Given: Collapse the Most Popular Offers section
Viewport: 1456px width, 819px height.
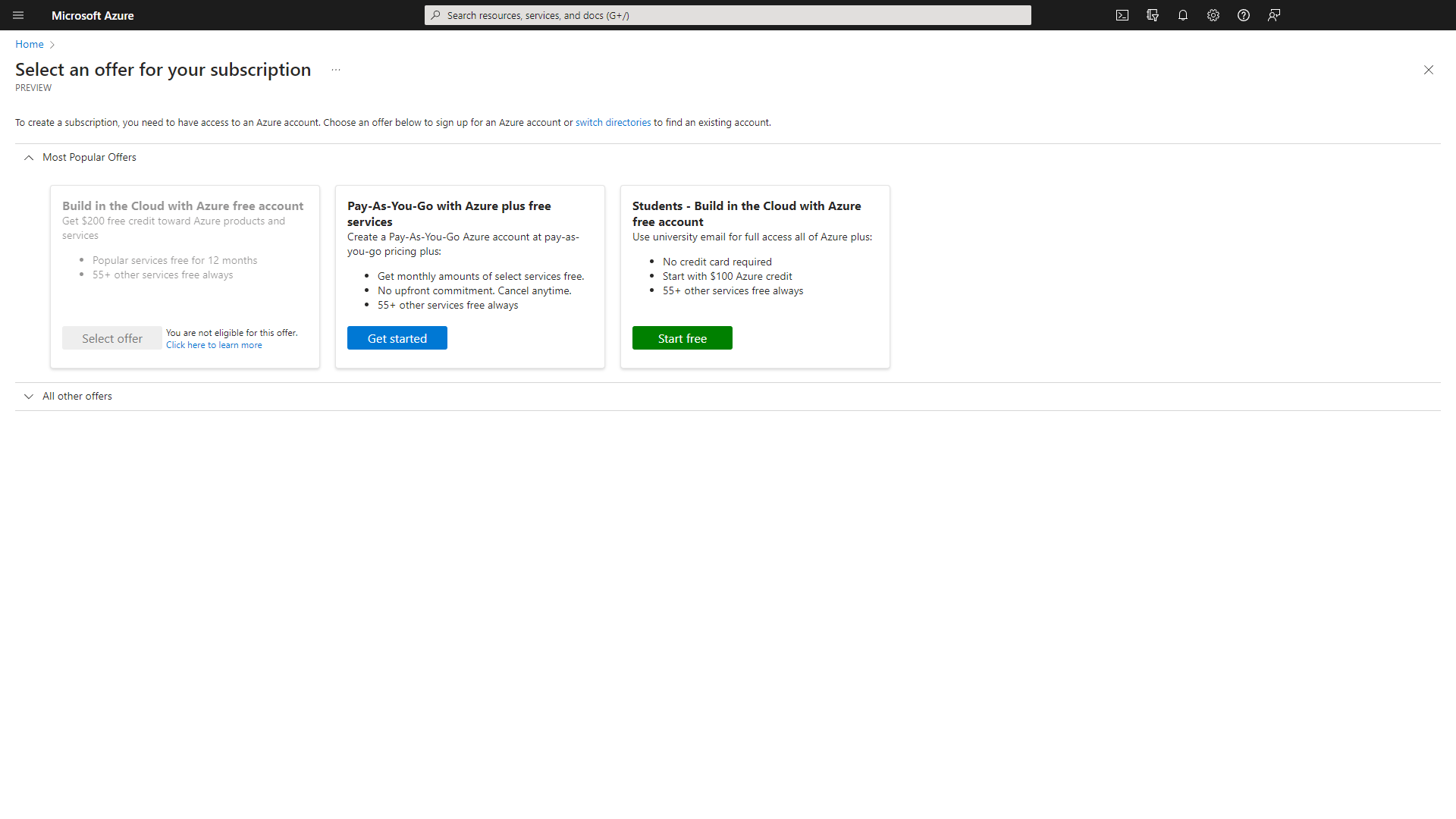Looking at the screenshot, I should 29,158.
